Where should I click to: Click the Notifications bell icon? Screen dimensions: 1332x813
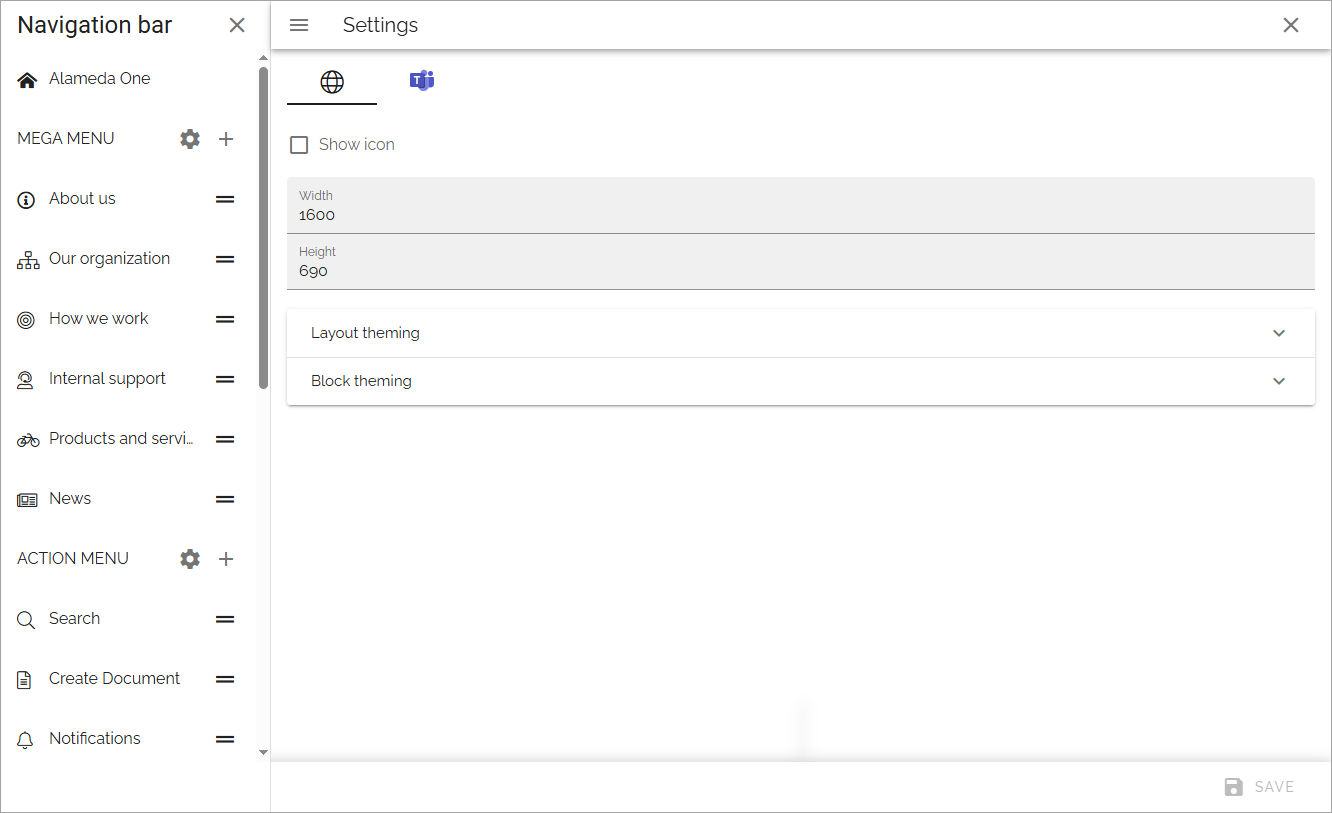pyautogui.click(x=26, y=741)
